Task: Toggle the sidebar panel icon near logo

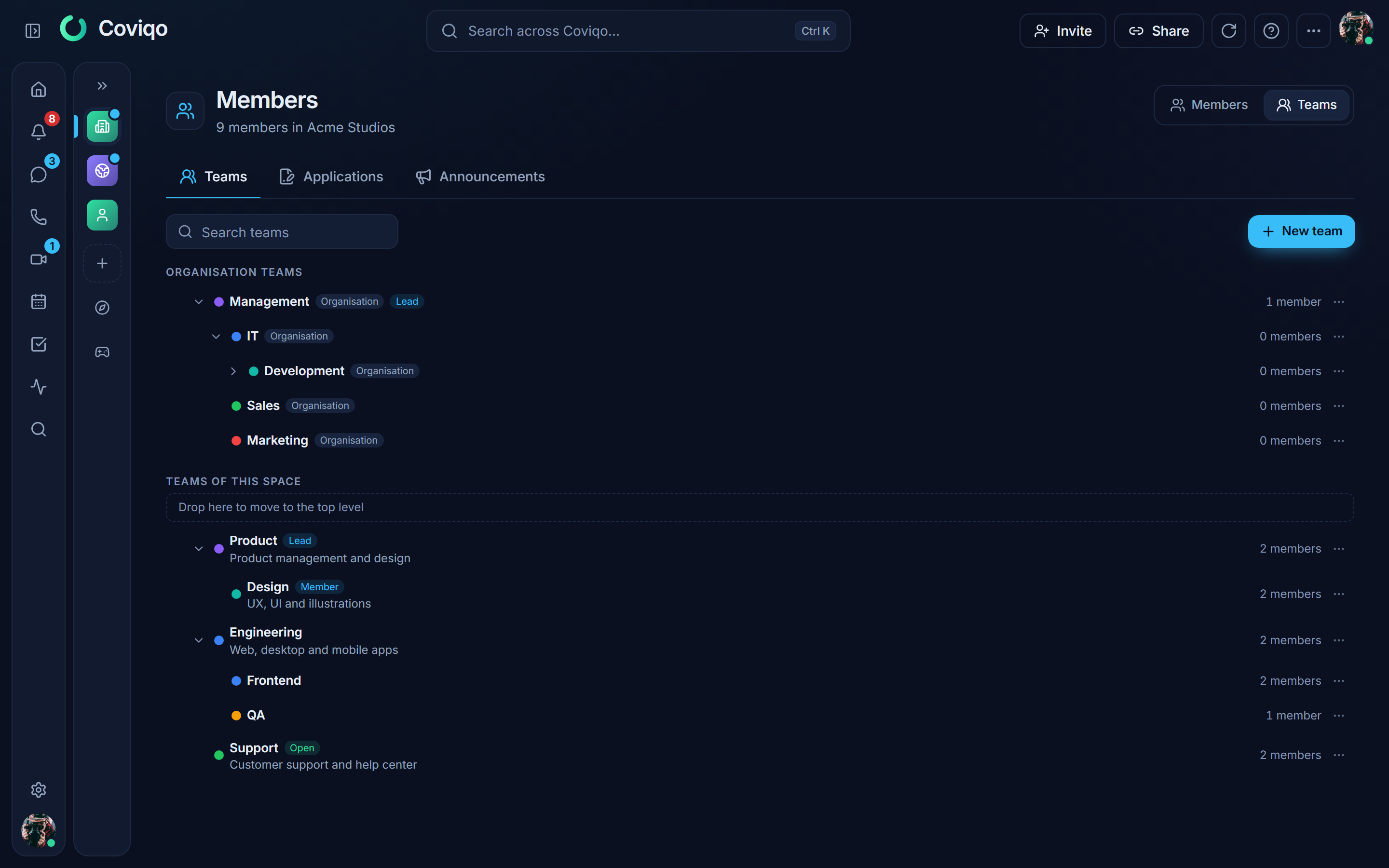Action: click(x=33, y=31)
